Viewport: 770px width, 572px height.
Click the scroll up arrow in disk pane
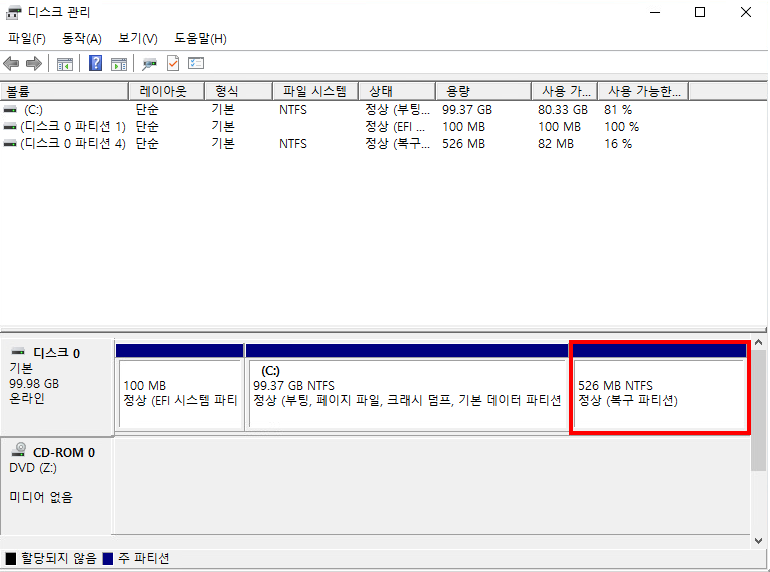click(x=758, y=342)
